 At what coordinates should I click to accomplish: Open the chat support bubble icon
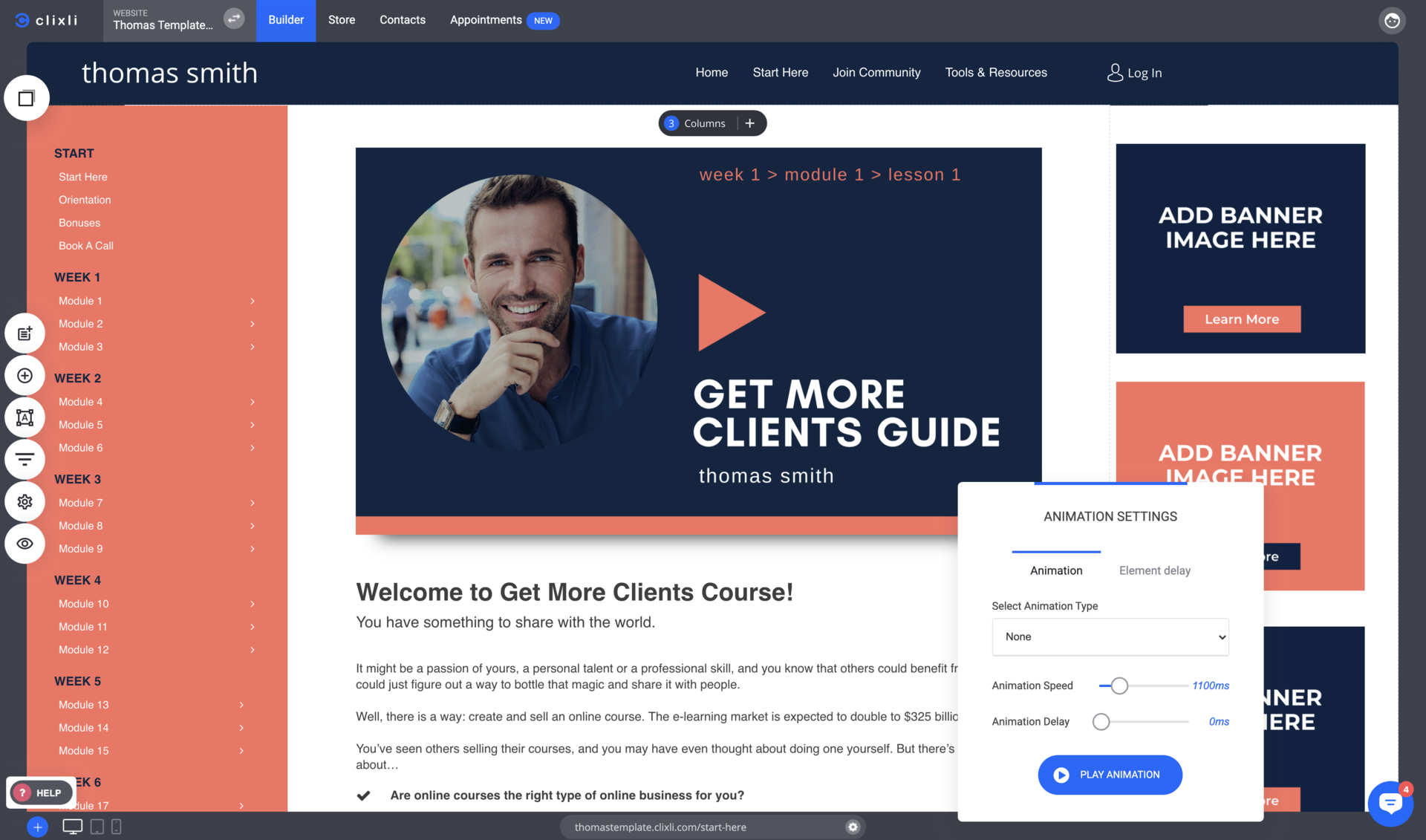1390,803
